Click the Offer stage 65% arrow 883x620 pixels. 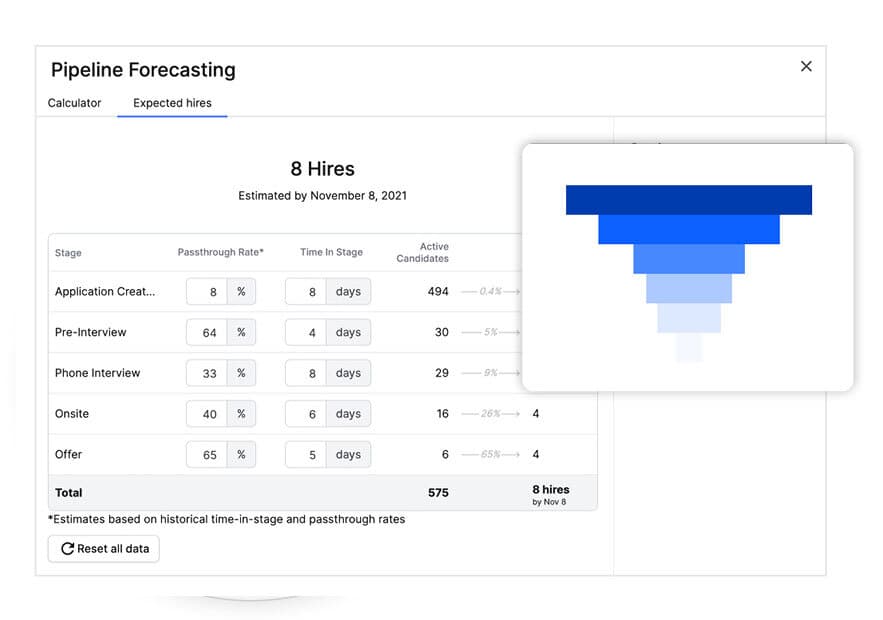[490, 455]
